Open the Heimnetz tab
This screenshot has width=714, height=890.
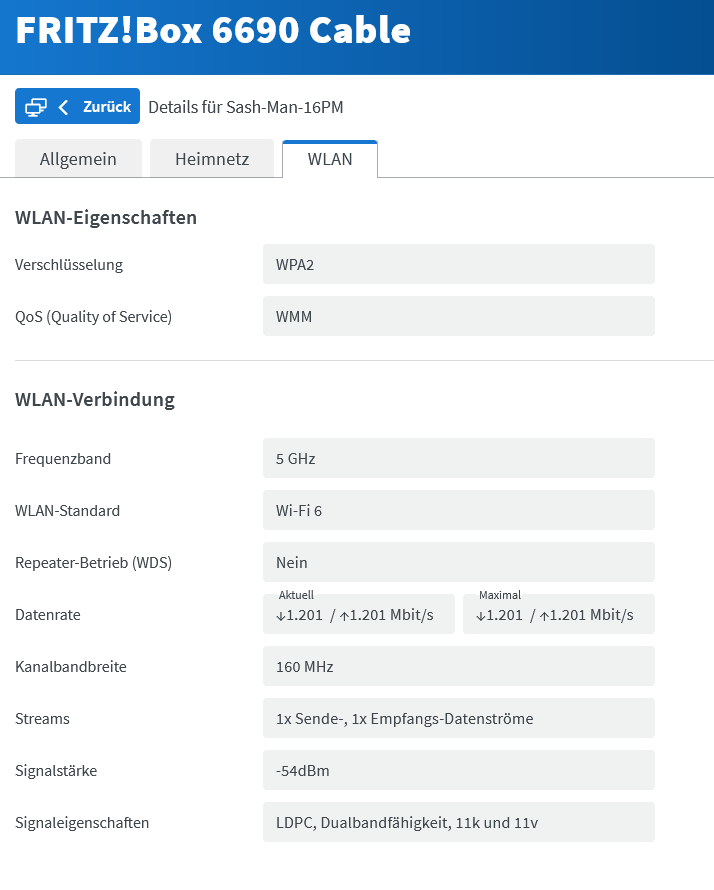coord(212,159)
